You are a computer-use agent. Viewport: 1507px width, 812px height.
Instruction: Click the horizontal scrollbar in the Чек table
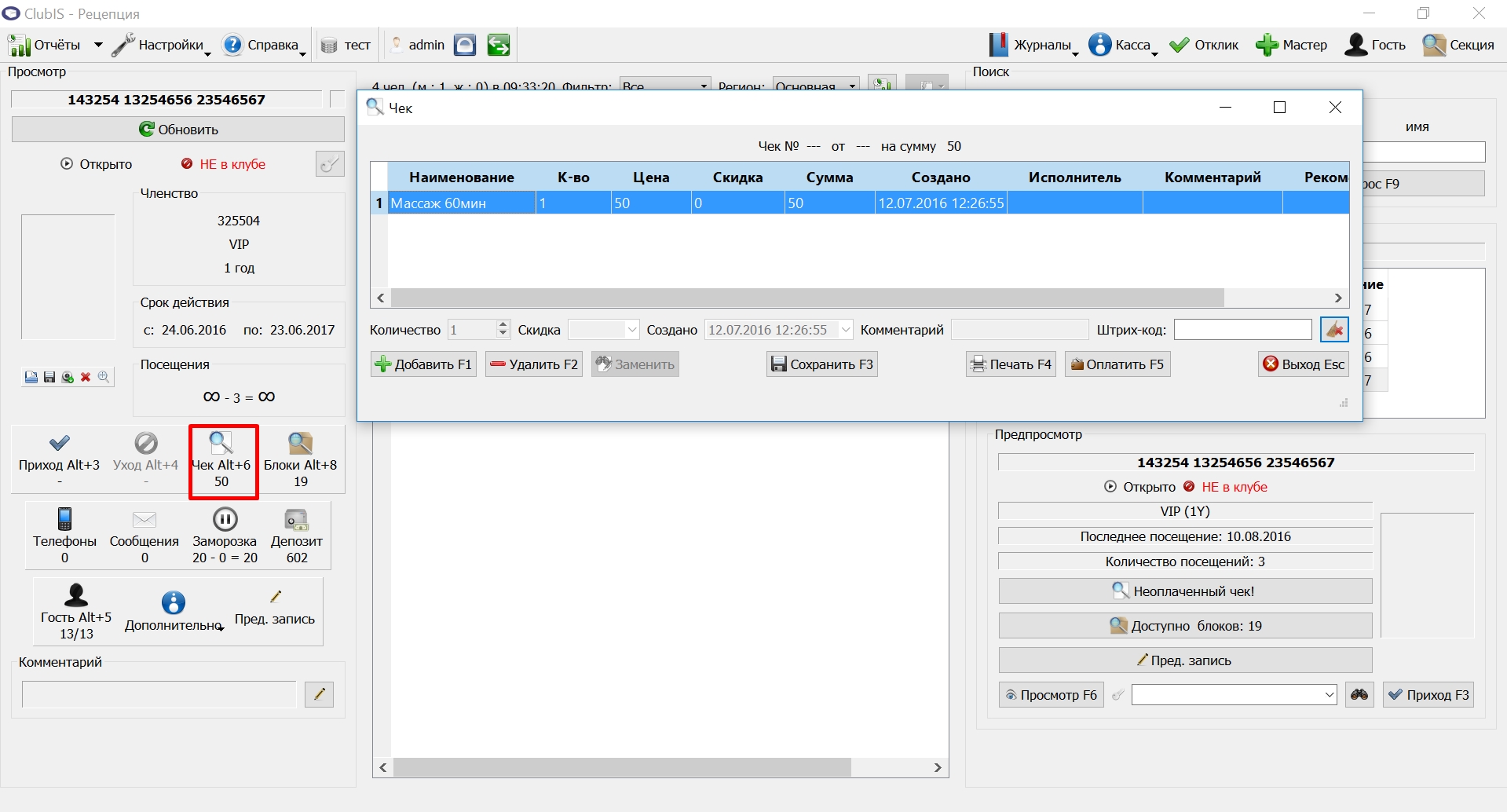807,298
